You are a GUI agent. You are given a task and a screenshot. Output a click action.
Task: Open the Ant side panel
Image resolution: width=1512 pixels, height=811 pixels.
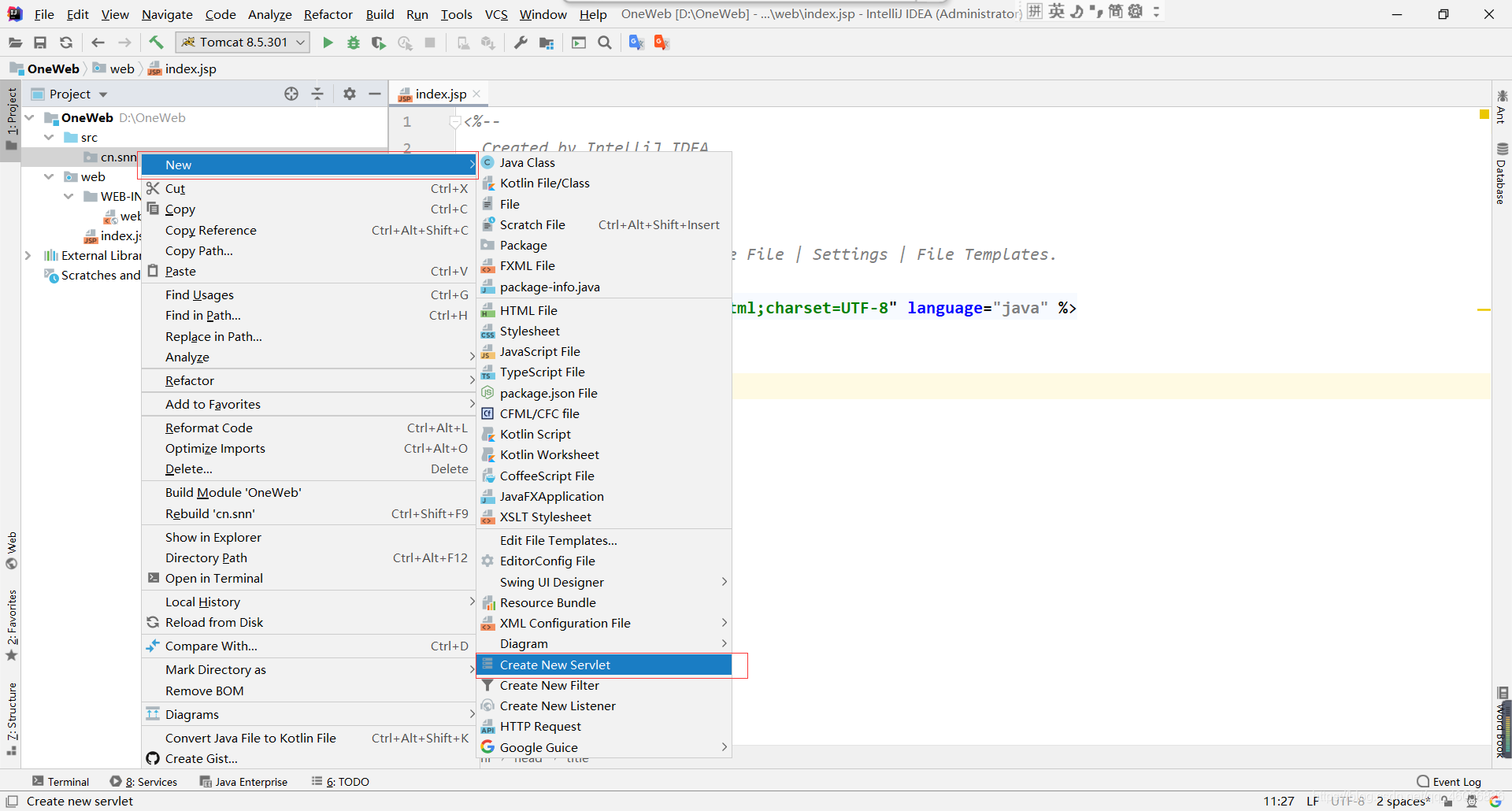pos(1501,107)
